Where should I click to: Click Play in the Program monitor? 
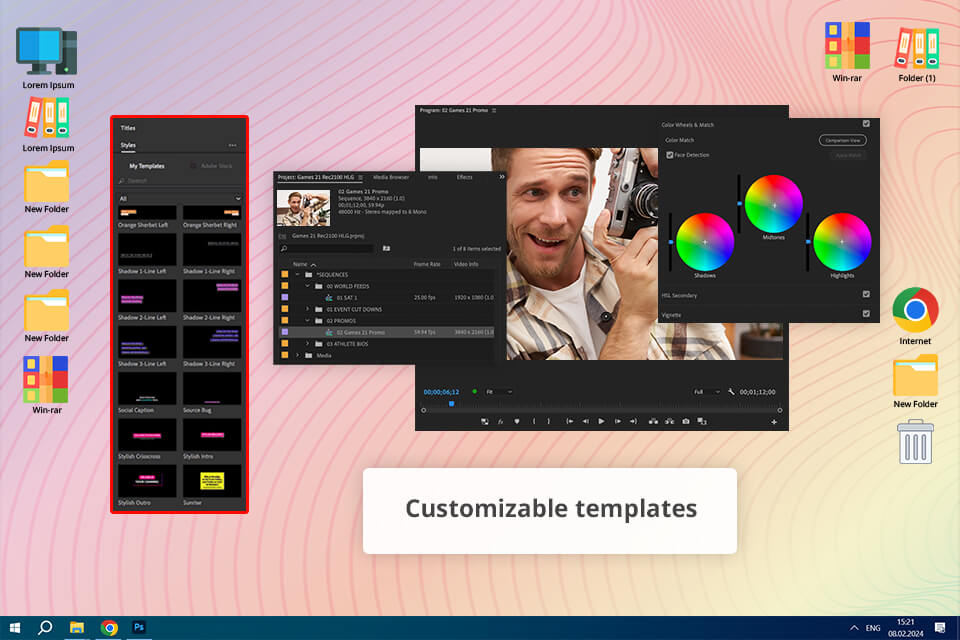(601, 421)
